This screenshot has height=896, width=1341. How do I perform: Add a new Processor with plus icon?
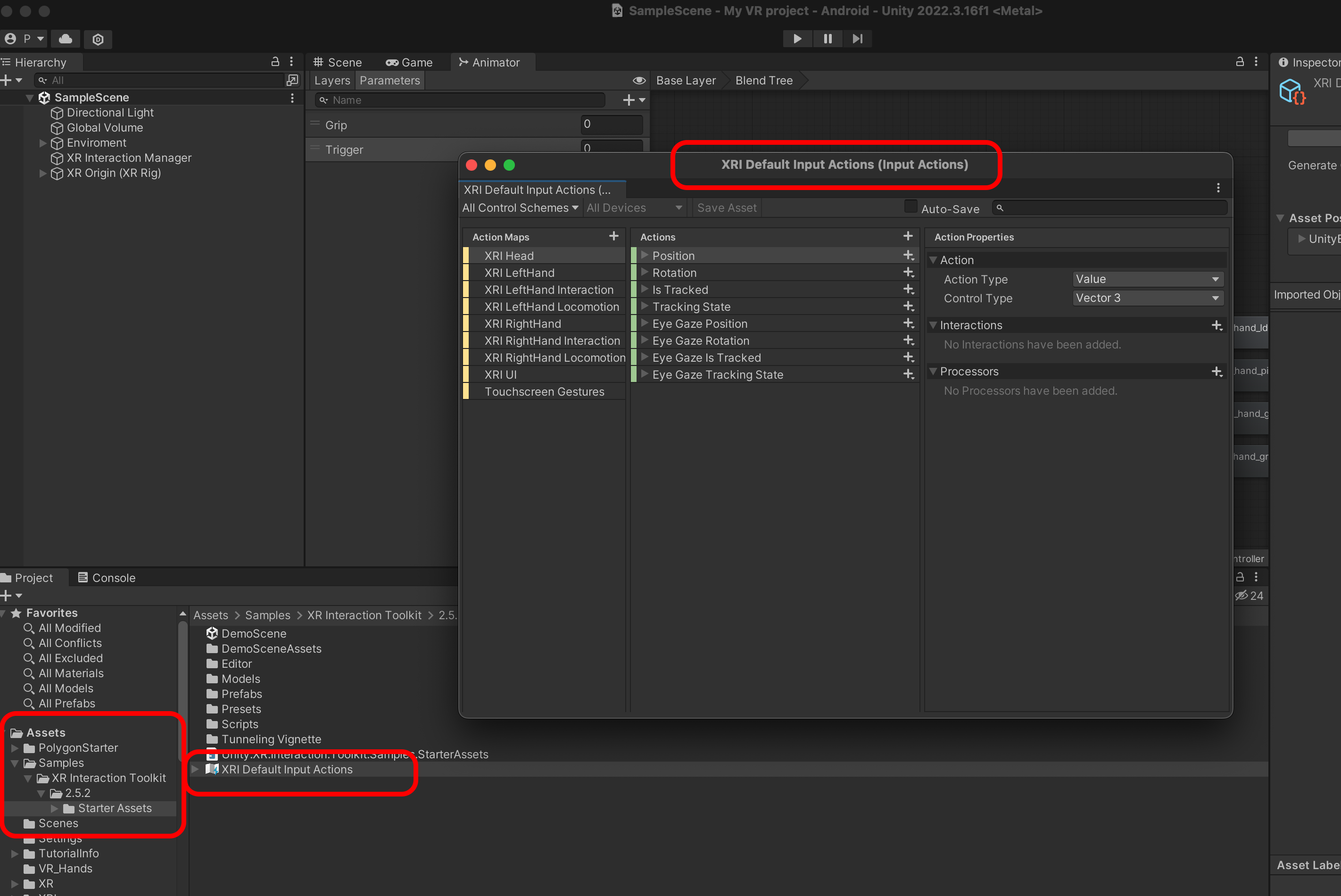1217,372
